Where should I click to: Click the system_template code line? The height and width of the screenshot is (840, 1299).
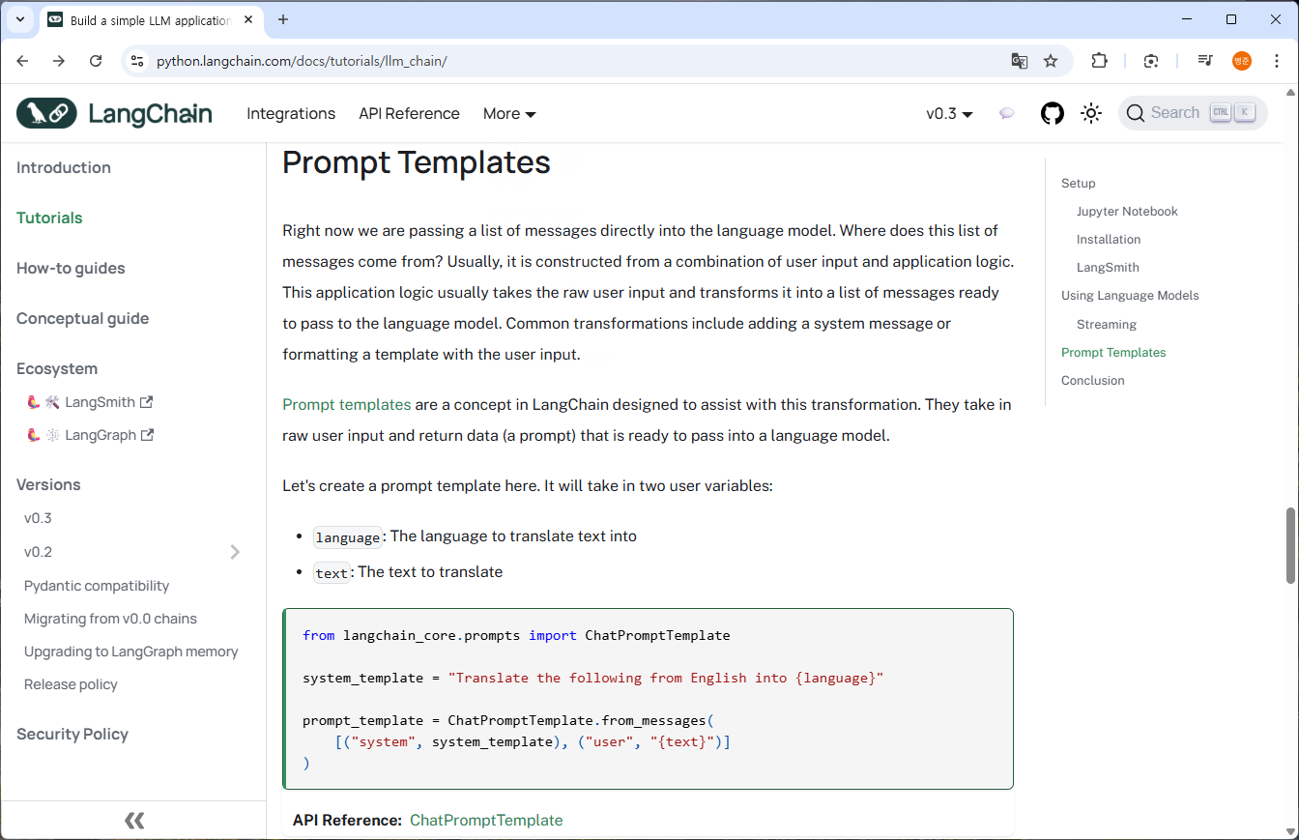[593, 678]
